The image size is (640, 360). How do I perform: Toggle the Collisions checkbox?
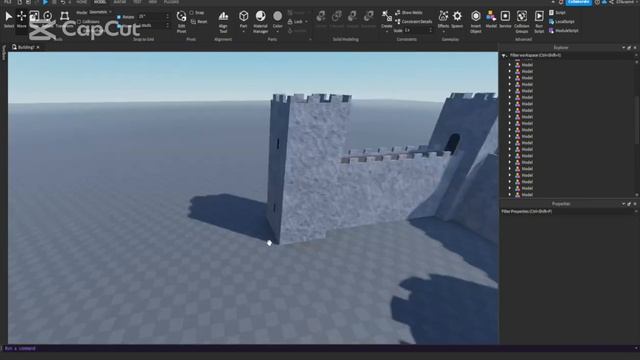(79, 22)
